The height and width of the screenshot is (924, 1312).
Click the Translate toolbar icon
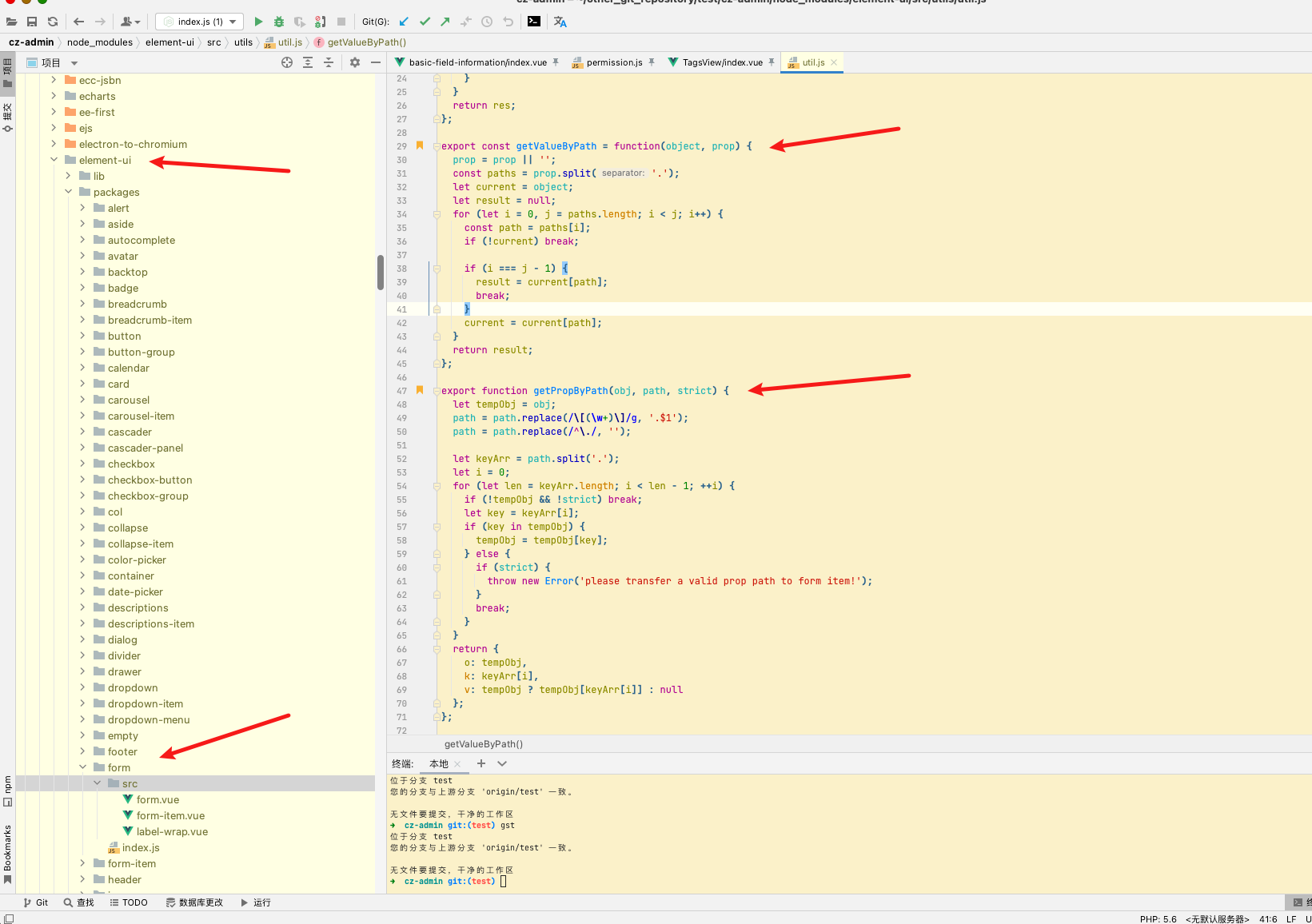tap(560, 22)
